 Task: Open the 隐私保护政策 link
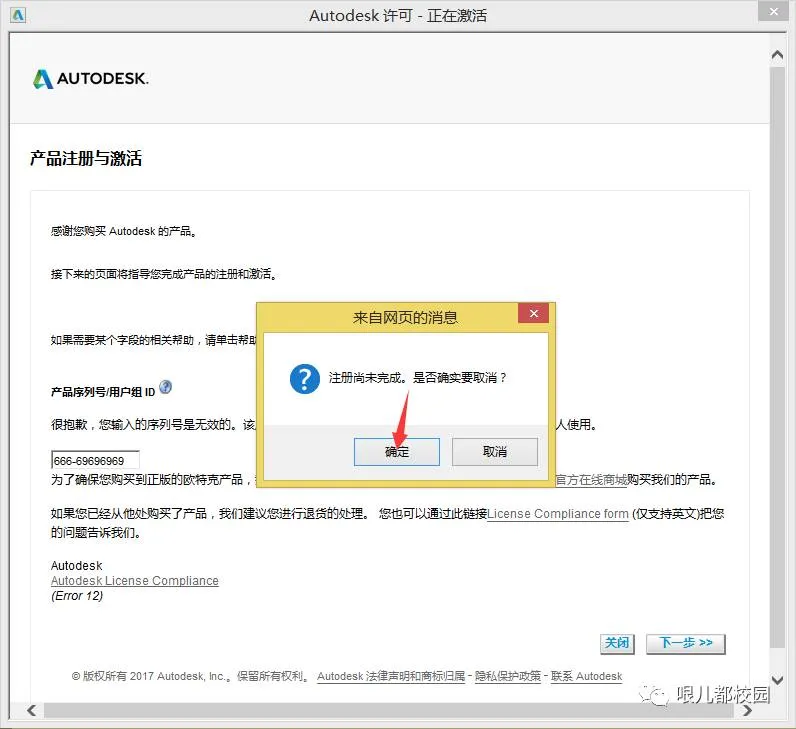(508, 677)
